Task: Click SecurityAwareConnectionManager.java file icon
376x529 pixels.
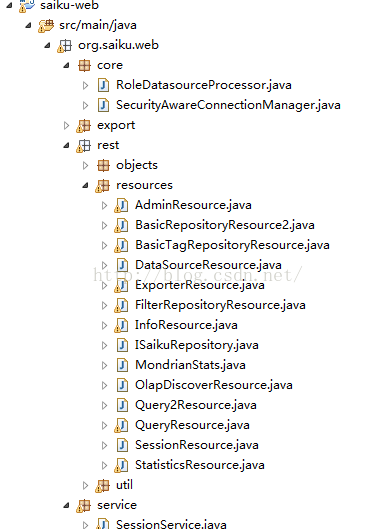Action: click(103, 105)
